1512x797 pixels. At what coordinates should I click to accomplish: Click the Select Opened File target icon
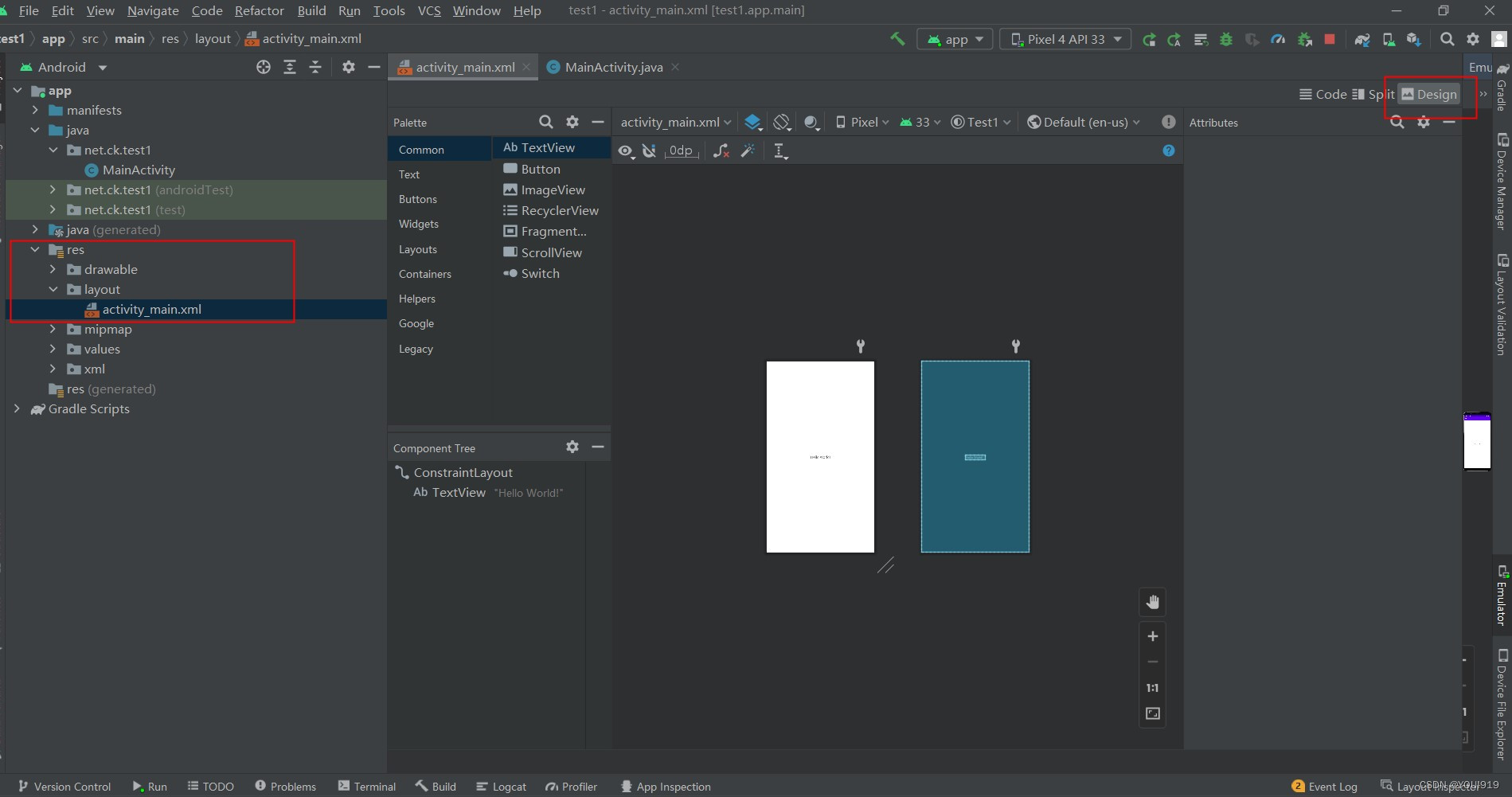tap(264, 67)
